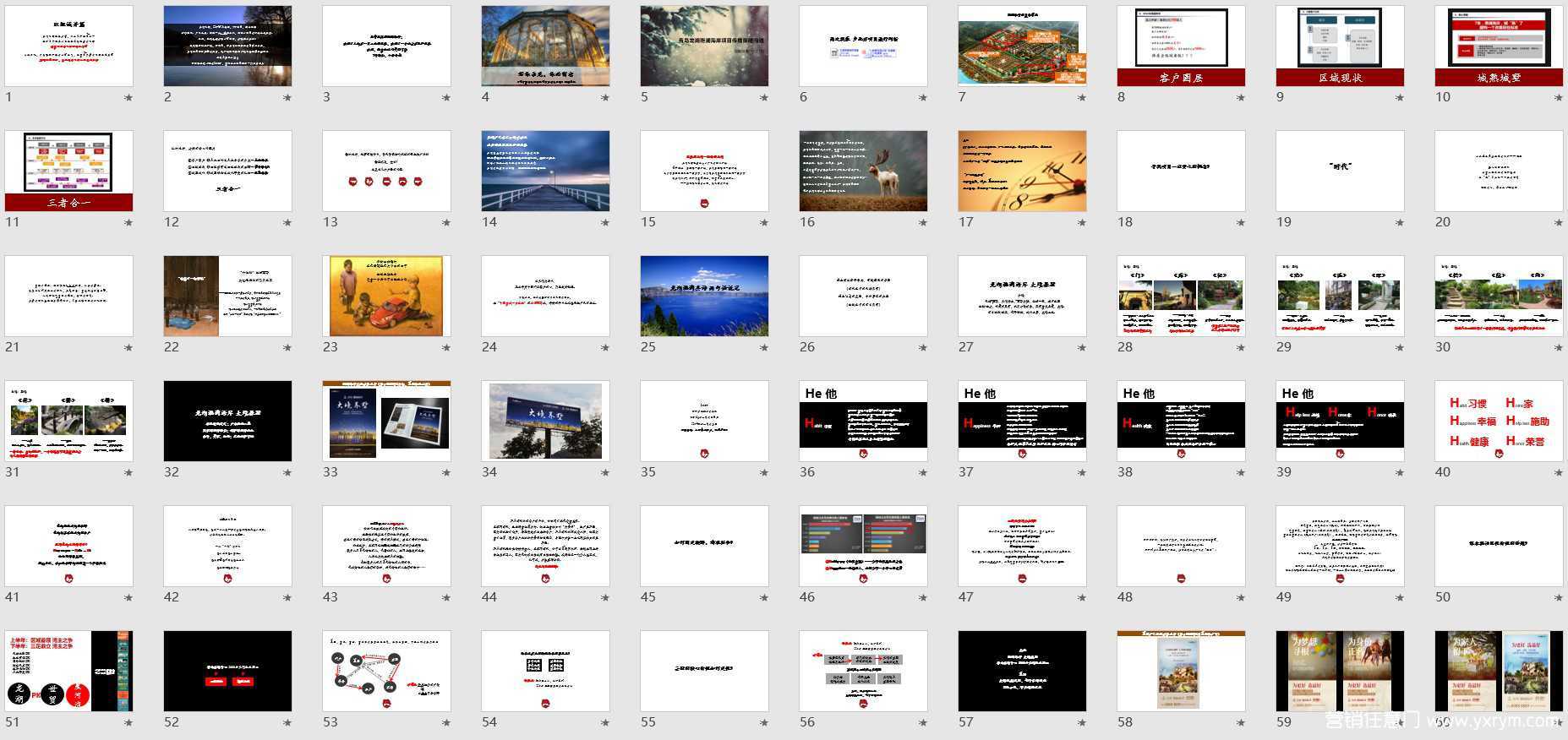The image size is (1568, 740).
Task: Click the transition star under slide 40
Action: pyautogui.click(x=1559, y=473)
